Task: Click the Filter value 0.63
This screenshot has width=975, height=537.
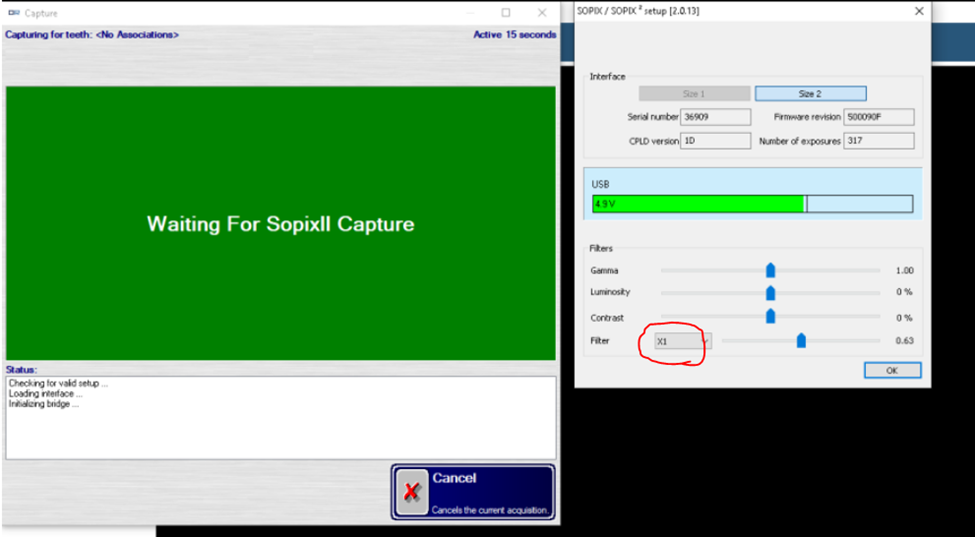Action: pyautogui.click(x=904, y=341)
